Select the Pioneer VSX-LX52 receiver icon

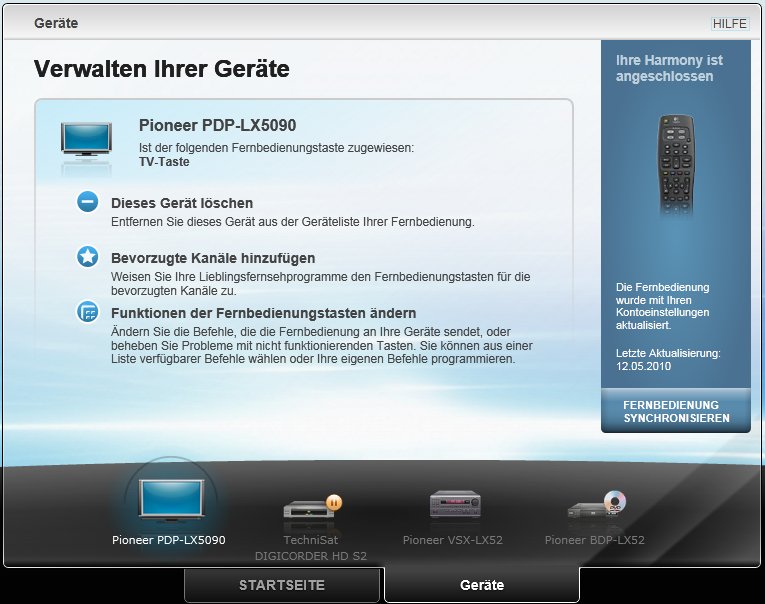pyautogui.click(x=455, y=504)
